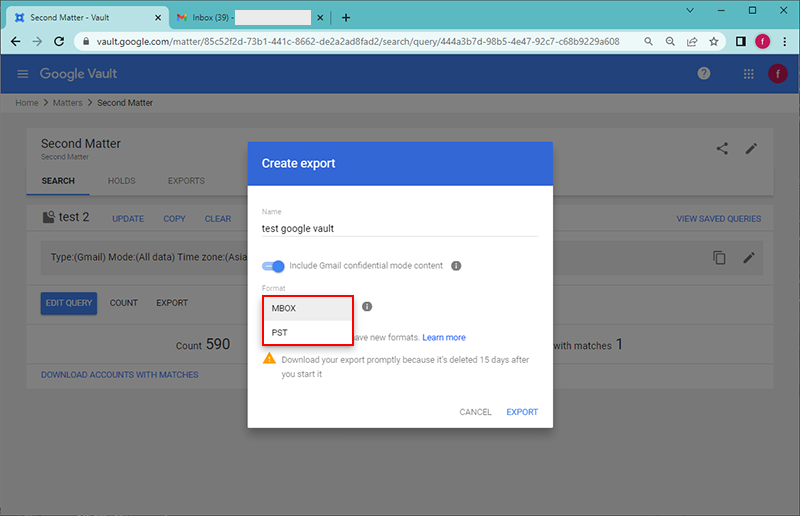The width and height of the screenshot is (800, 516).
Task: Copy the query using copy icon
Action: pos(719,257)
